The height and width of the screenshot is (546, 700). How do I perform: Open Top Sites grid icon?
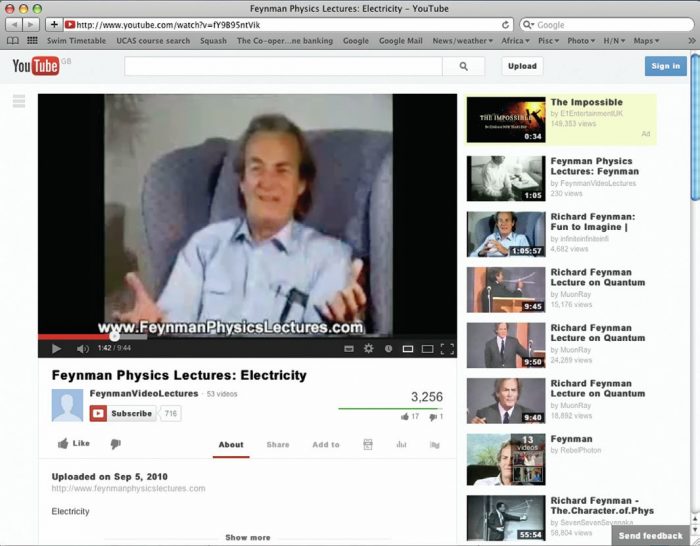pos(32,41)
